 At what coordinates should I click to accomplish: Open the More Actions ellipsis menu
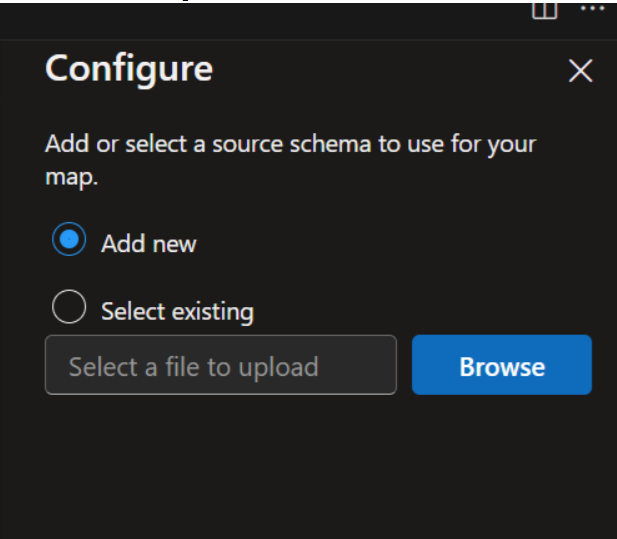click(x=593, y=8)
